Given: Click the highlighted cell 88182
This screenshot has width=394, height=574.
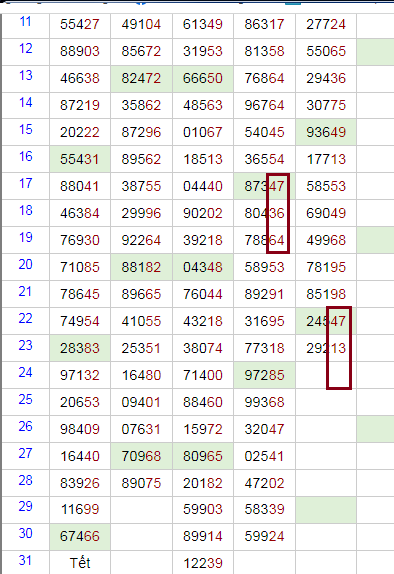Looking at the screenshot, I should [x=141, y=268].
